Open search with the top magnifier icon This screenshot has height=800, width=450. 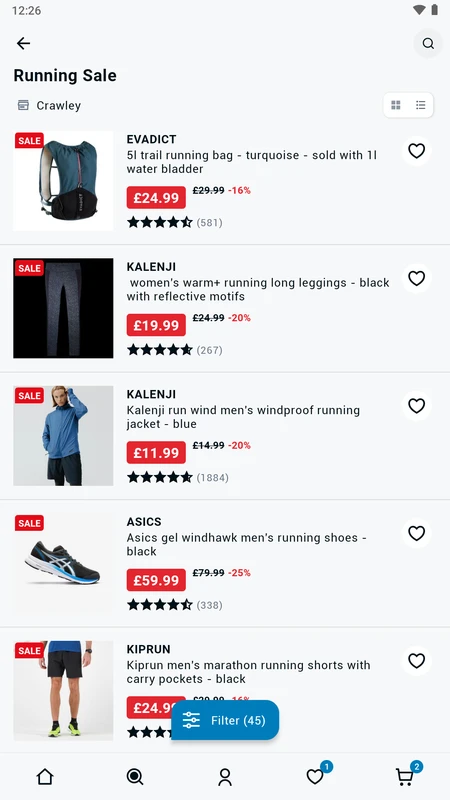(428, 43)
